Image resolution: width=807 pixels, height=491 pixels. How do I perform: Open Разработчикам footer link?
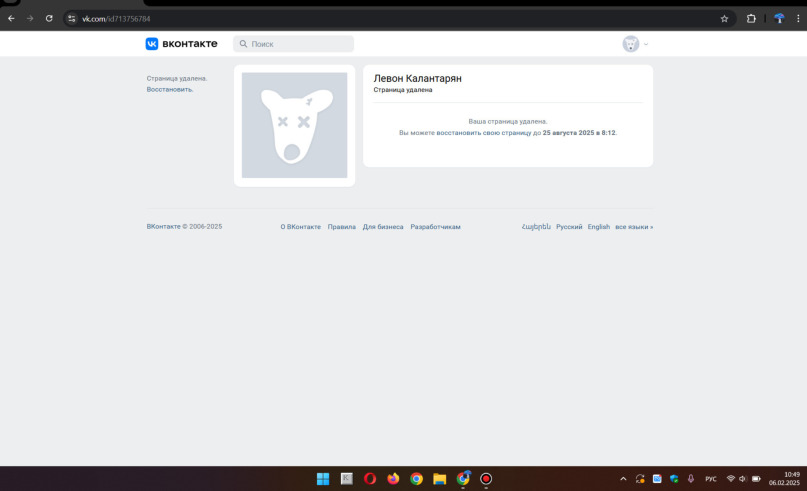435,227
